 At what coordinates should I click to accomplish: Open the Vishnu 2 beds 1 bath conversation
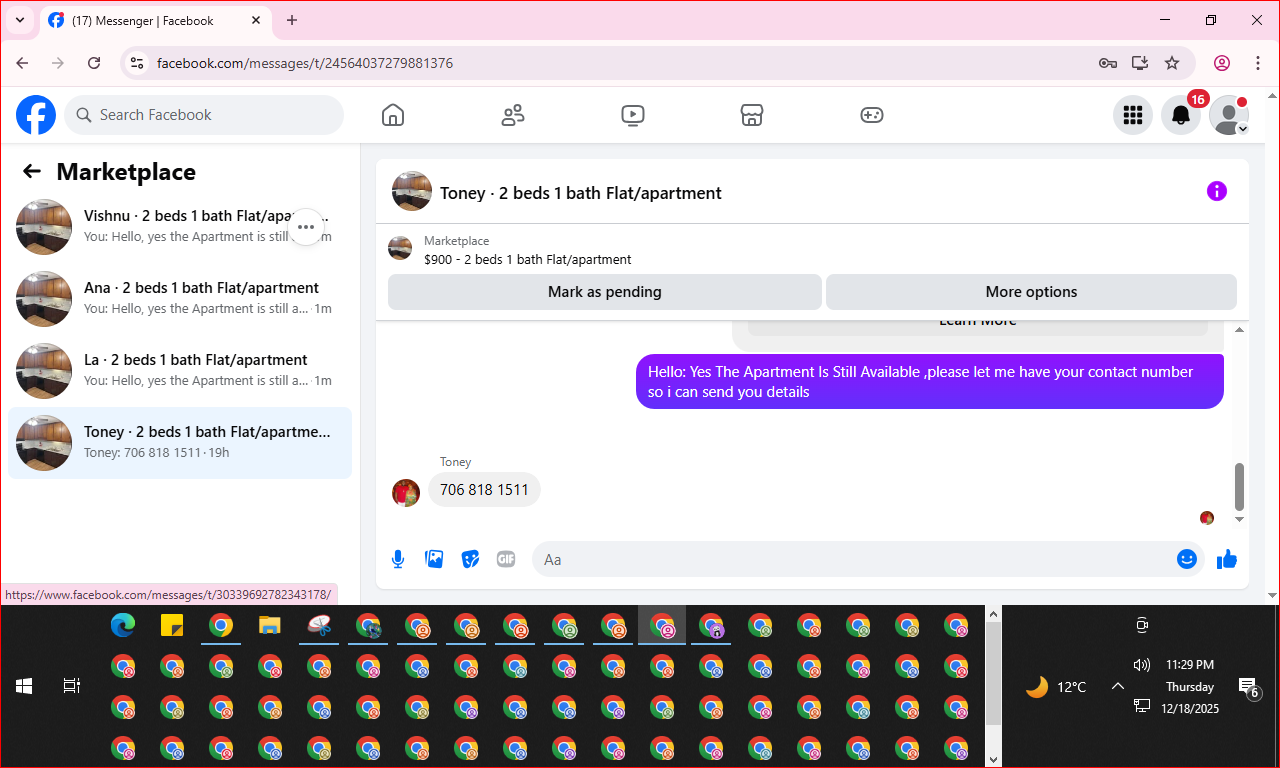click(x=180, y=227)
